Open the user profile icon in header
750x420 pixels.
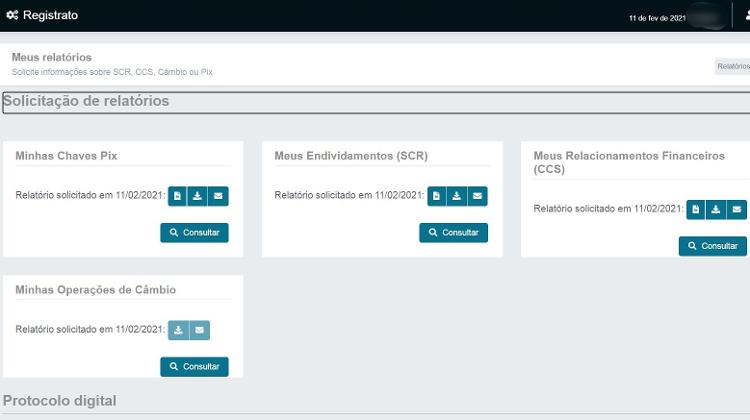[744, 17]
